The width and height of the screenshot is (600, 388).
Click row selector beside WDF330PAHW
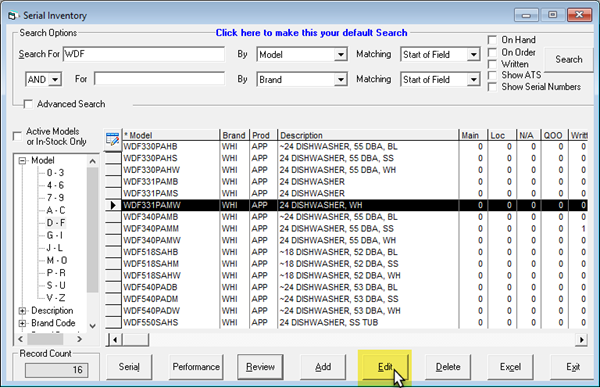(113, 170)
